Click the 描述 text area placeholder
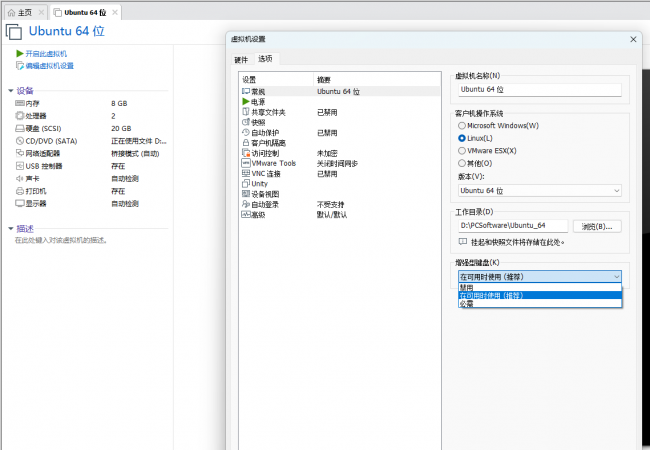 pos(61,240)
